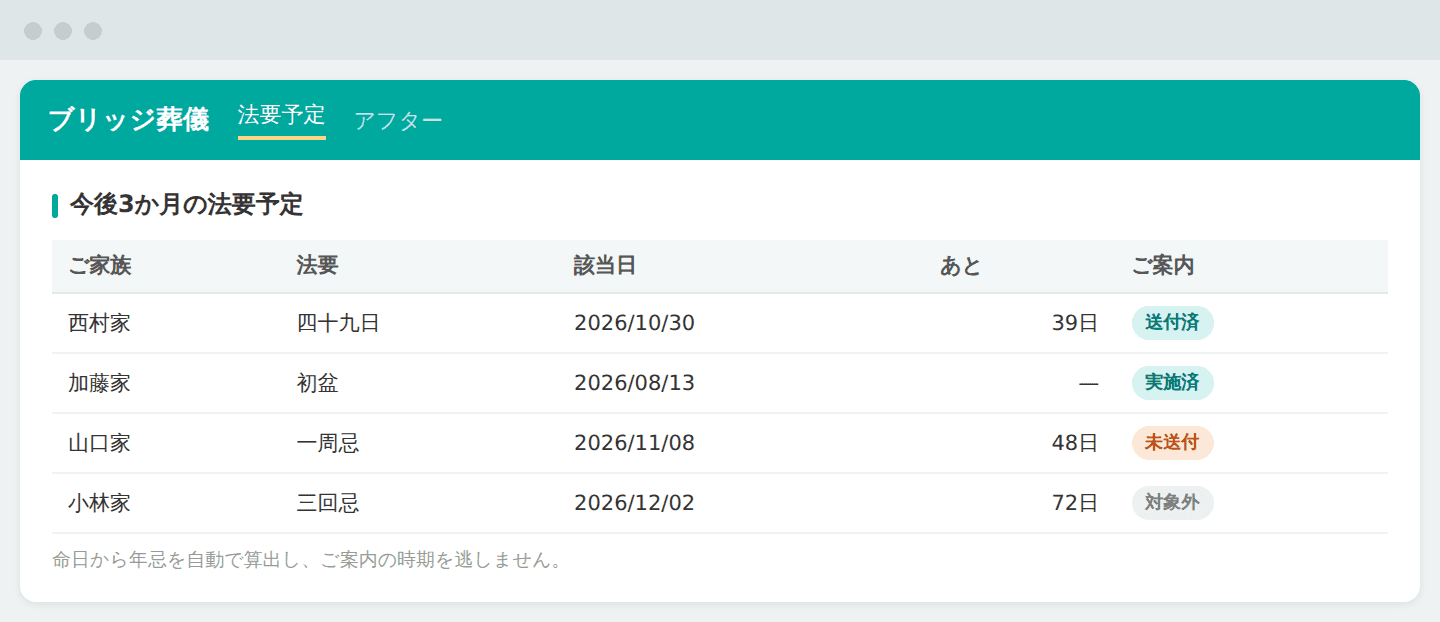Click the 39日 remaining-days value
Screen dimensions: 1440x622
click(1075, 323)
